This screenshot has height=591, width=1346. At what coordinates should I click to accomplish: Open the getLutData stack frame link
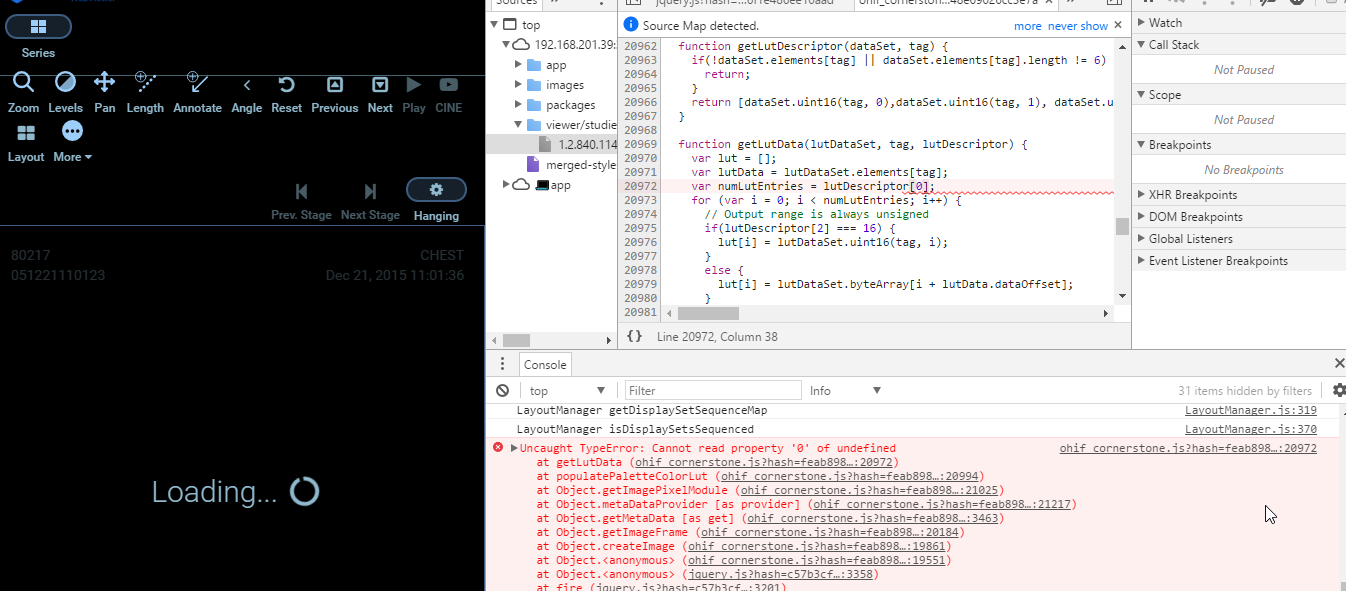(765, 462)
